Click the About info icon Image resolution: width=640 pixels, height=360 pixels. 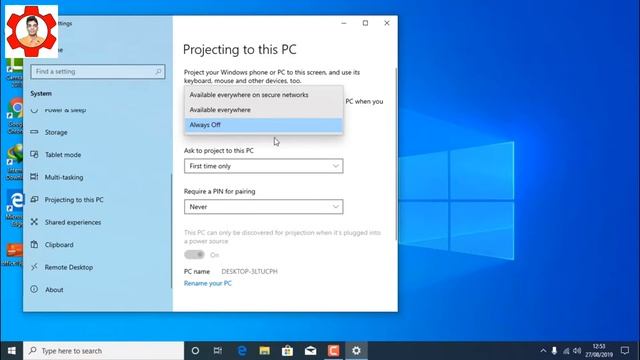click(34, 289)
